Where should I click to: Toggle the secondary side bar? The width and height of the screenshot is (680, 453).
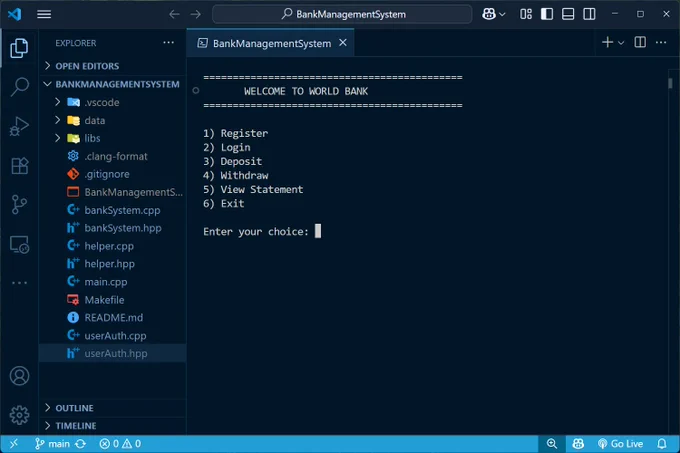click(x=589, y=14)
